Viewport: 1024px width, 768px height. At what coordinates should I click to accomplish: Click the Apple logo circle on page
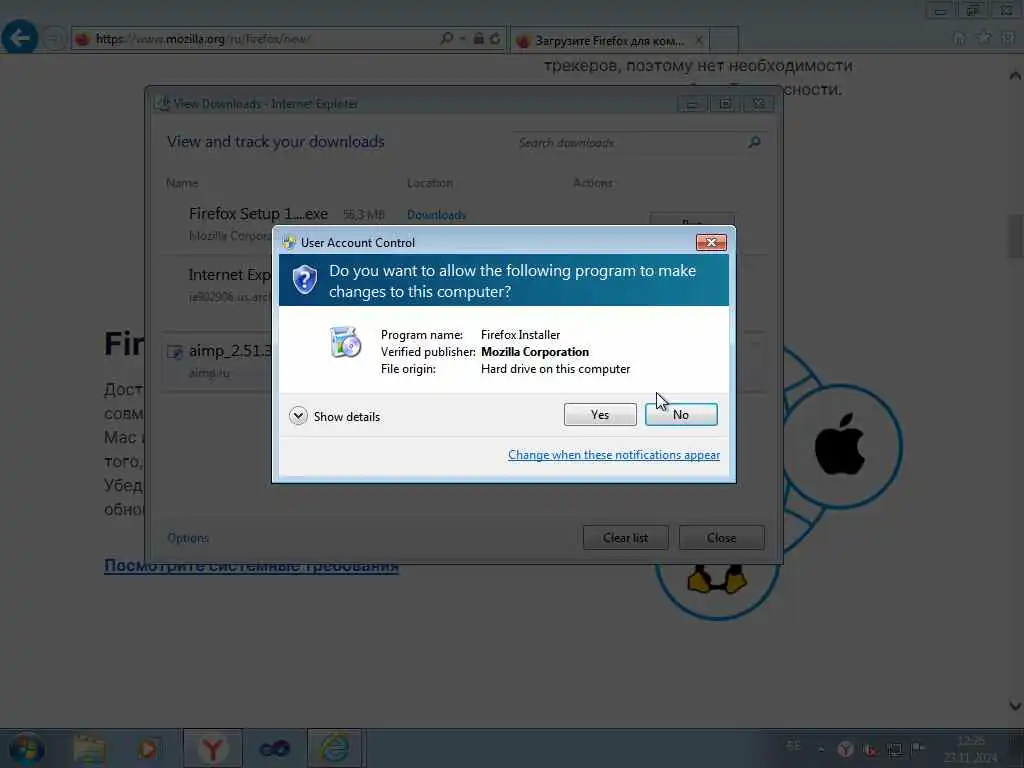click(x=840, y=445)
